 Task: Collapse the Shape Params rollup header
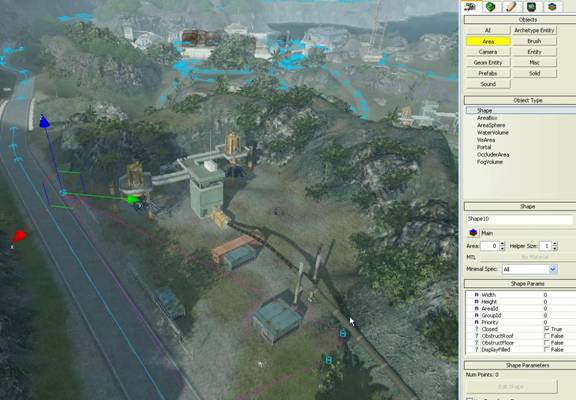tap(520, 284)
